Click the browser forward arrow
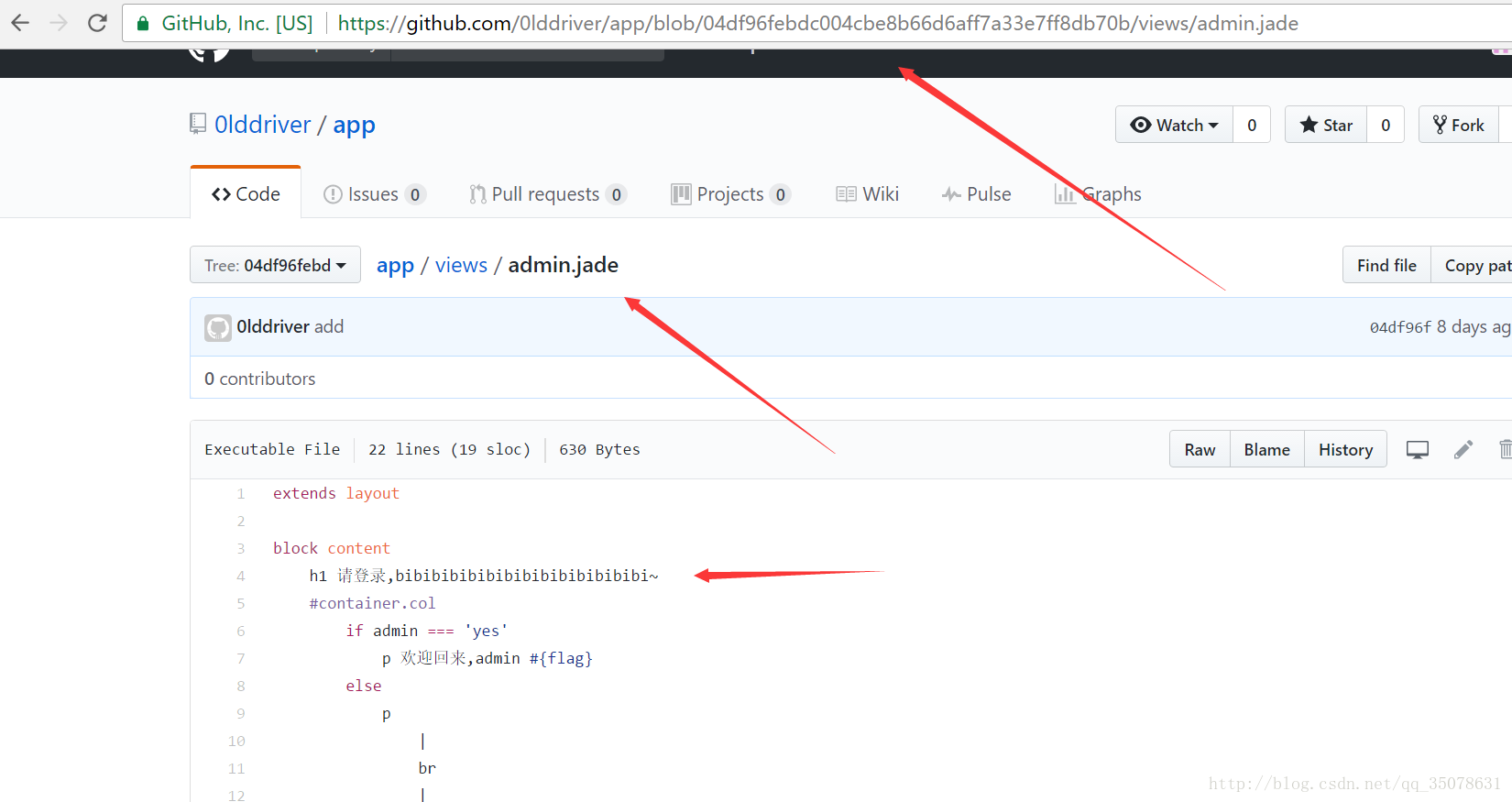 [x=59, y=23]
